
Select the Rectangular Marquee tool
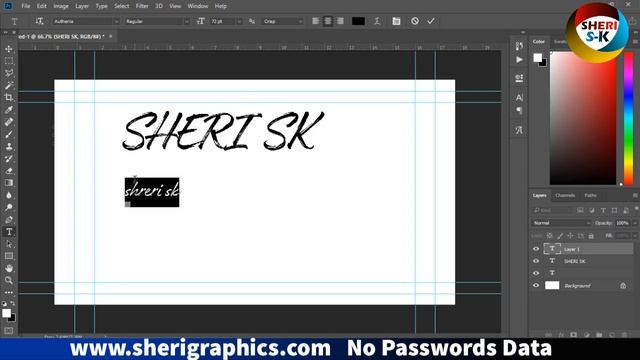coord(9,61)
